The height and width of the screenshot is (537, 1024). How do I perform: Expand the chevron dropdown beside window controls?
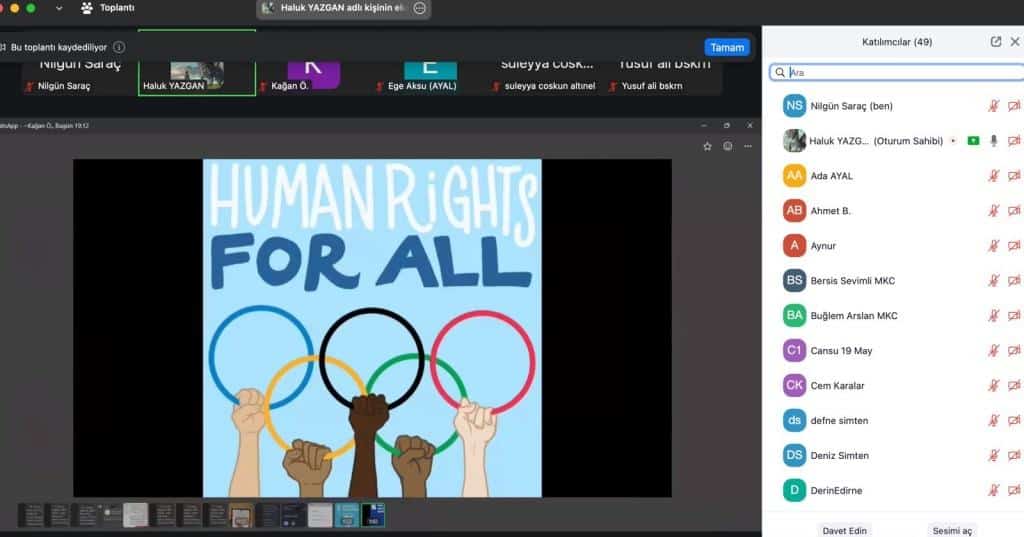click(x=59, y=8)
